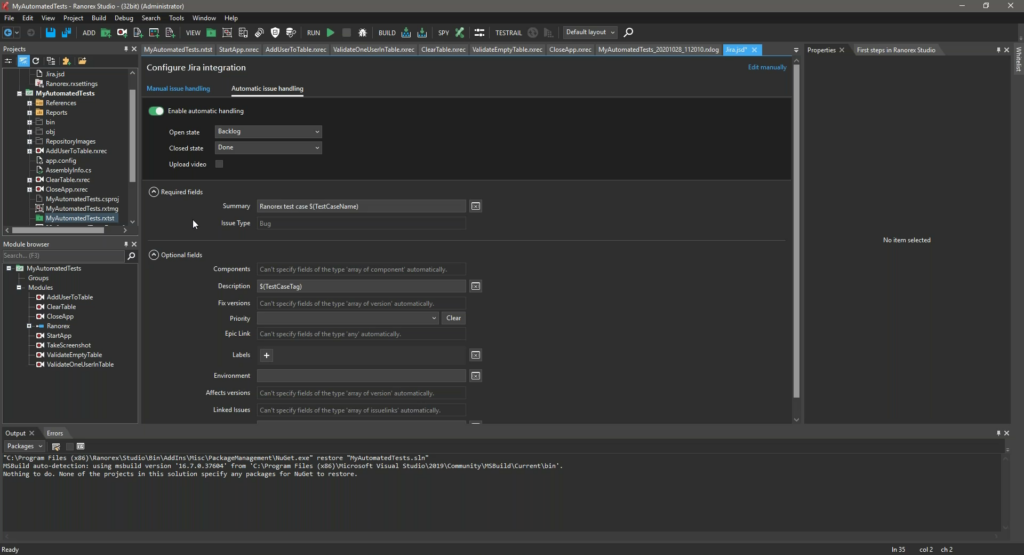This screenshot has width=1024, height=555.
Task: Click the Clear button next to Priority
Action: point(453,318)
